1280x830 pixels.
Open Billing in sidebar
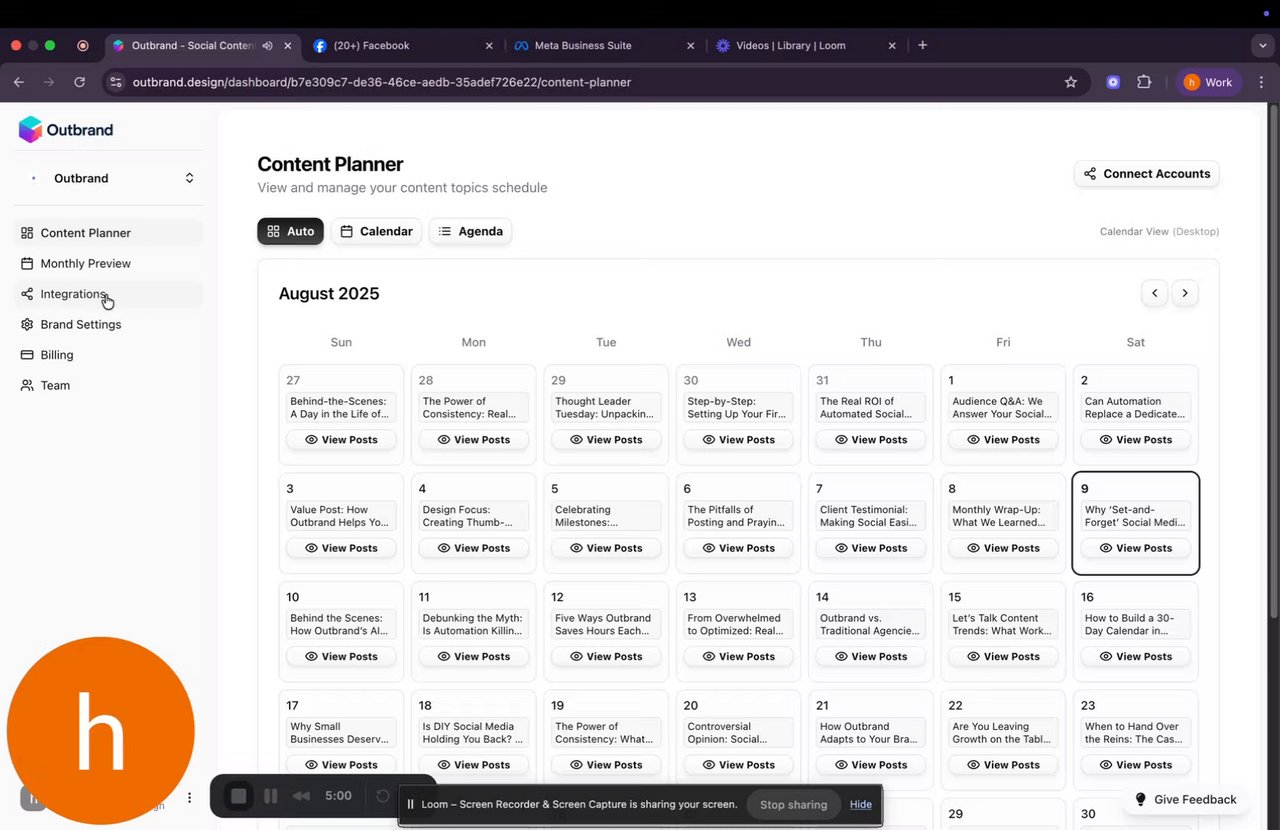coord(108,355)
